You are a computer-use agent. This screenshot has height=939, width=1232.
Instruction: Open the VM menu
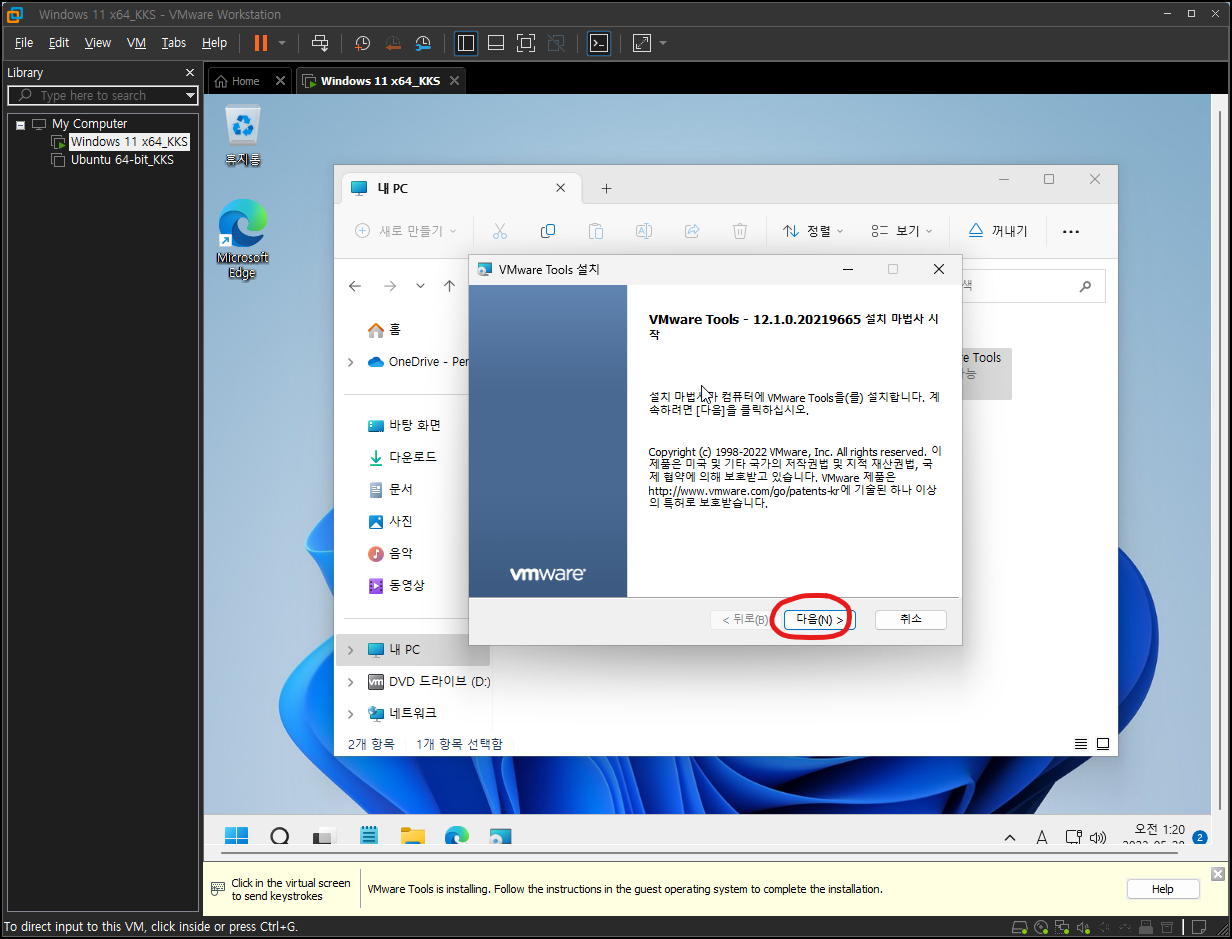136,43
